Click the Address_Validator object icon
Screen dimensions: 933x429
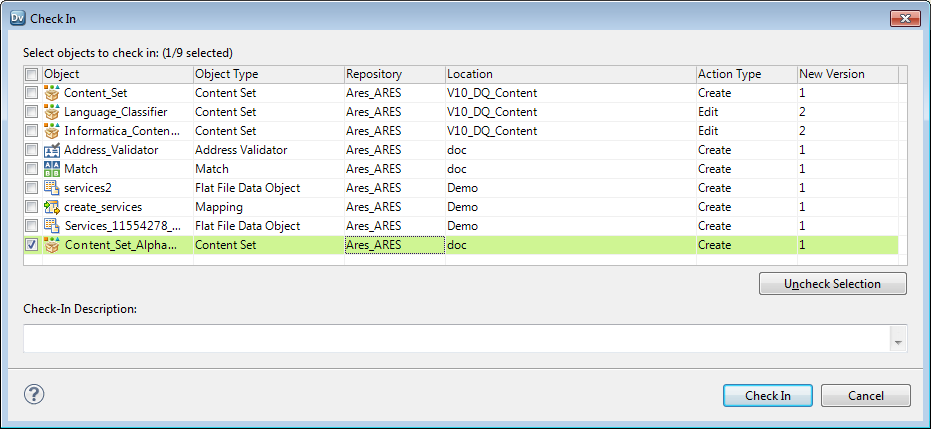(x=52, y=150)
